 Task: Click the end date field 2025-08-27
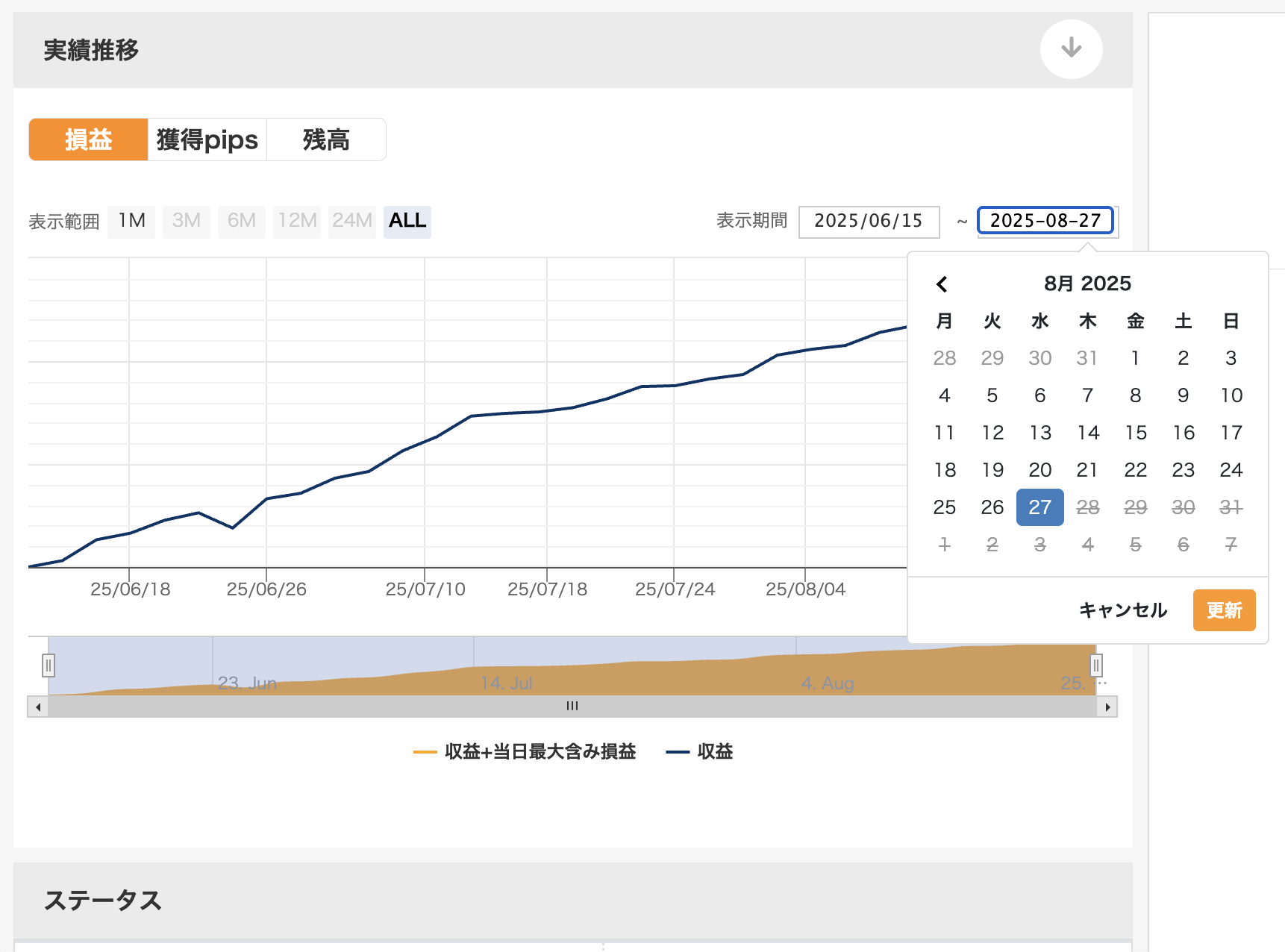tap(1045, 221)
